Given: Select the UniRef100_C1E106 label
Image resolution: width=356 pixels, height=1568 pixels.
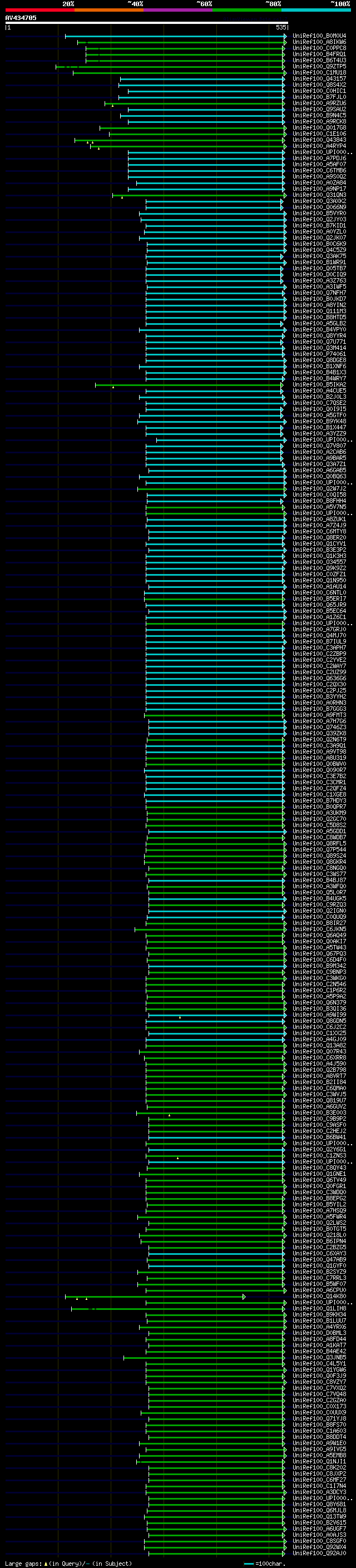Looking at the screenshot, I should [319, 133].
